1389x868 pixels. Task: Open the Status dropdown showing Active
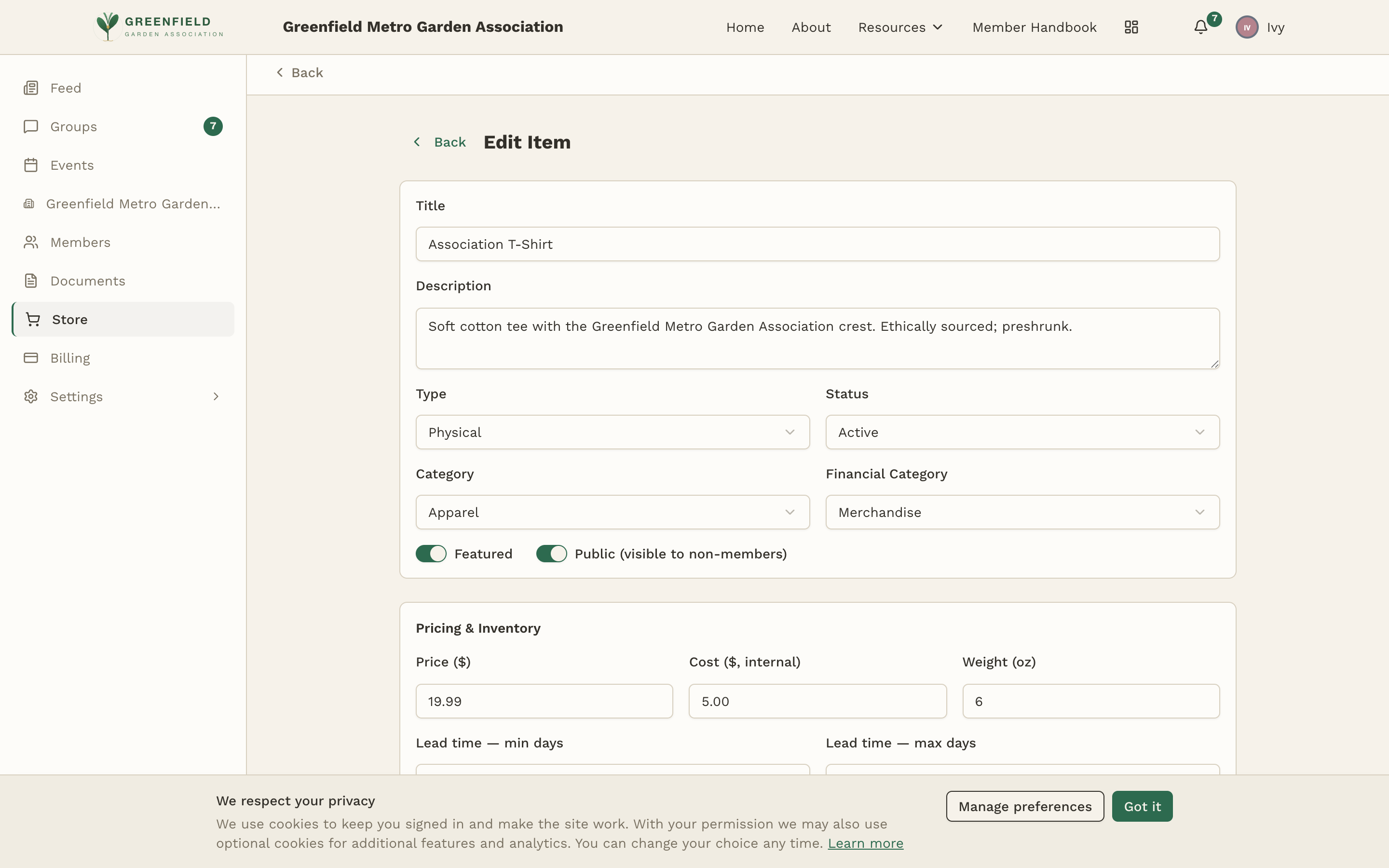click(x=1022, y=432)
